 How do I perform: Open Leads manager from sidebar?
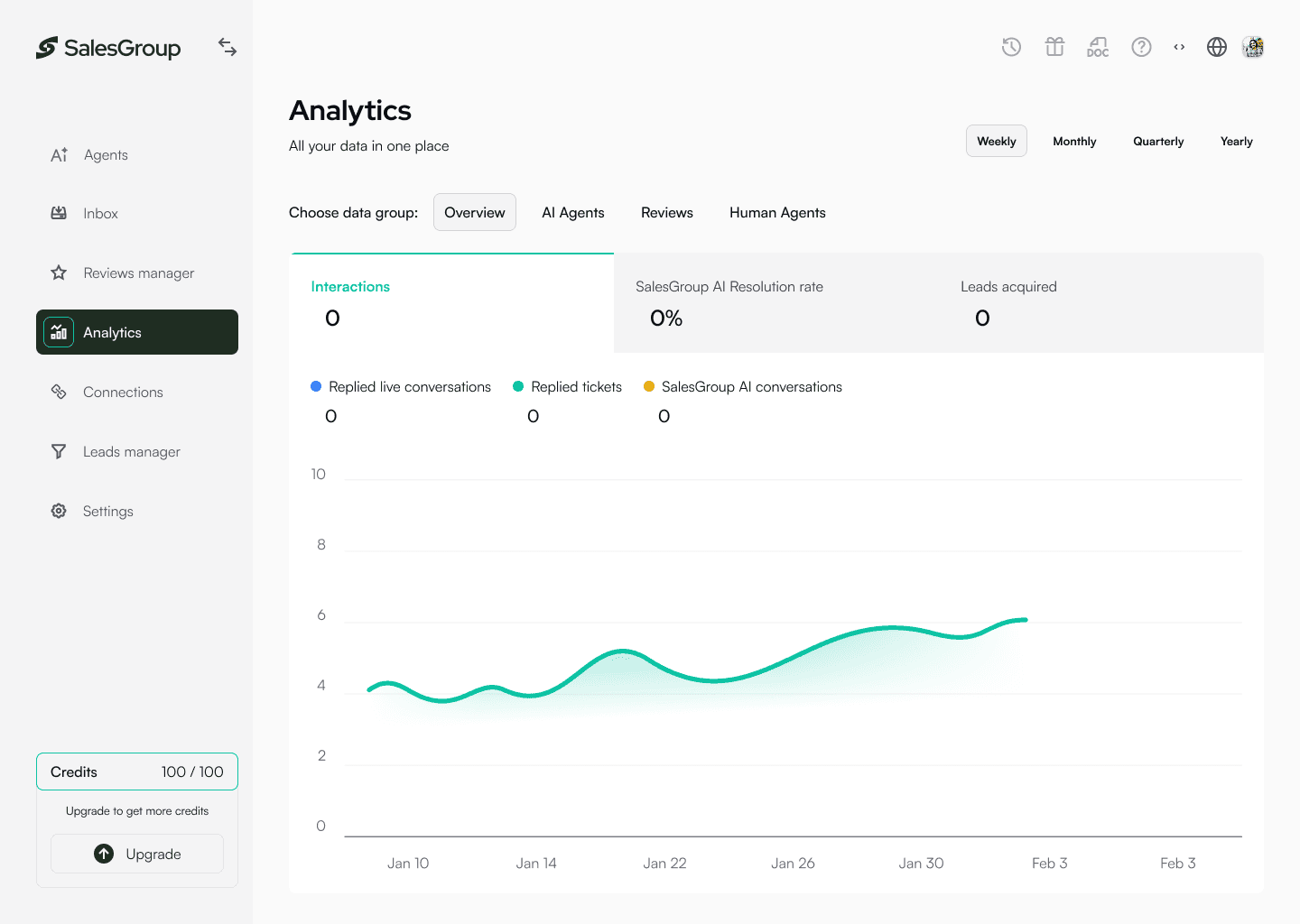[x=137, y=451]
